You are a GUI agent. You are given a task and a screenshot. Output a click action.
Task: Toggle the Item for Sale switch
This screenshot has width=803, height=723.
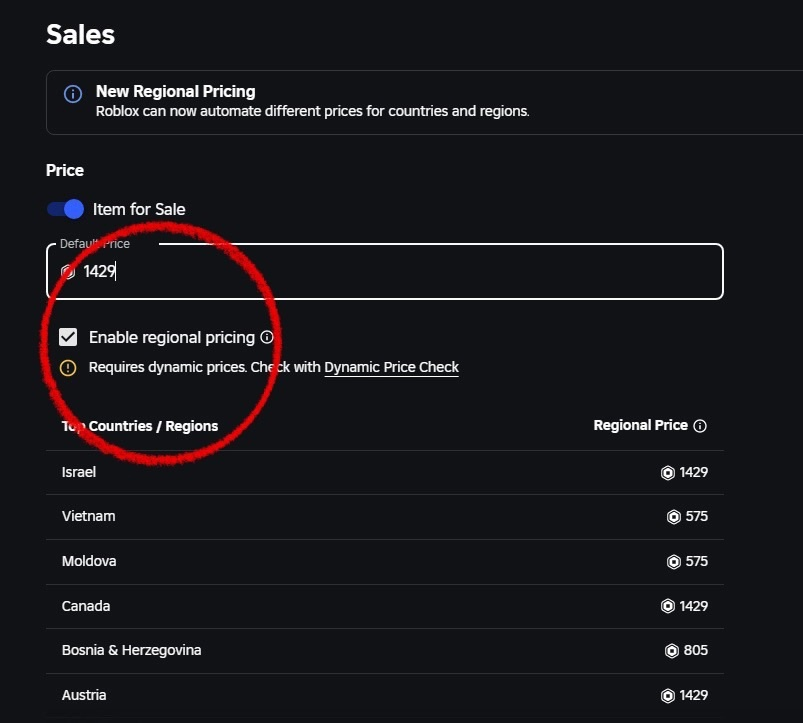pyautogui.click(x=66, y=209)
